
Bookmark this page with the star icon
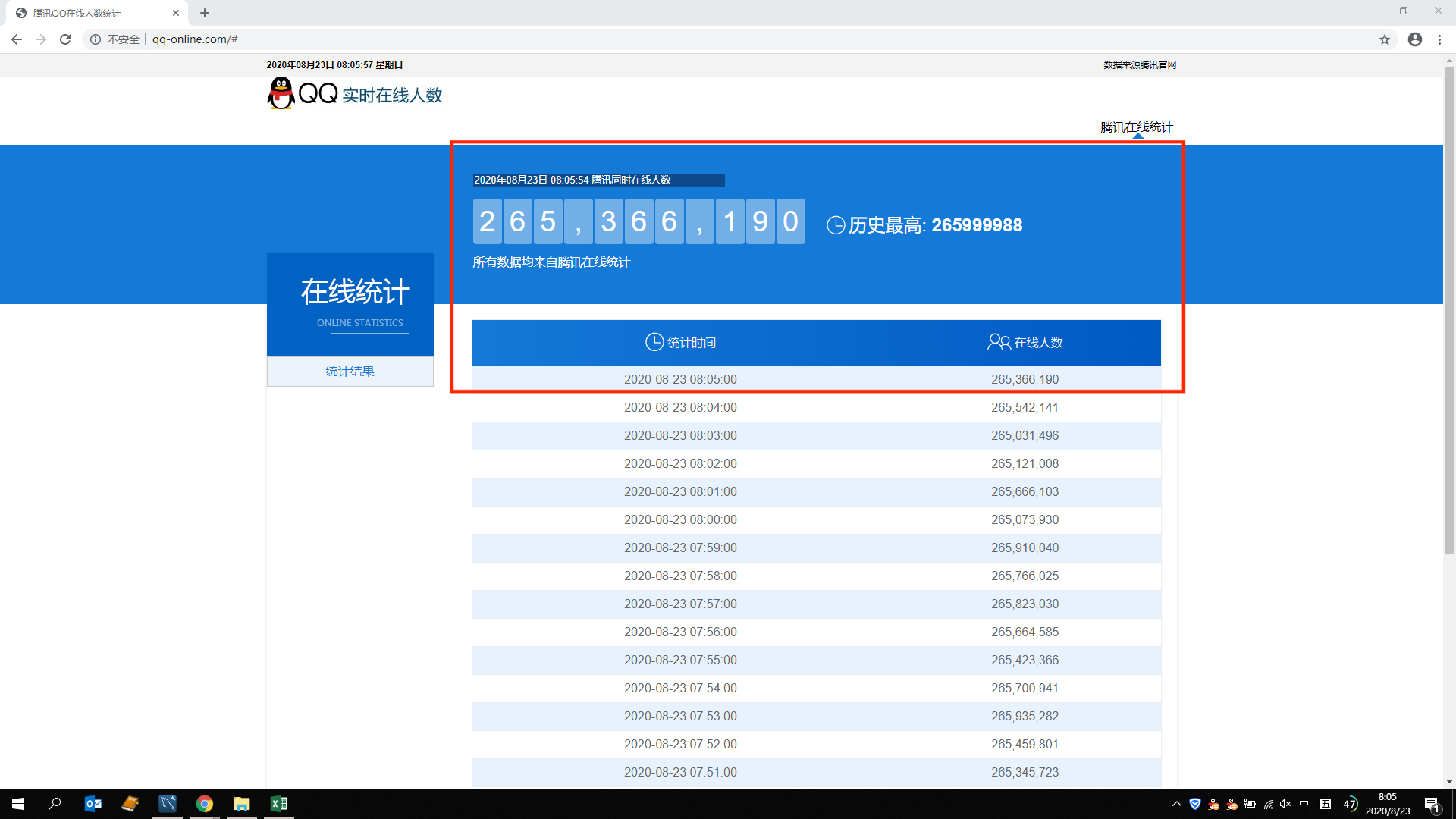[x=1385, y=39]
